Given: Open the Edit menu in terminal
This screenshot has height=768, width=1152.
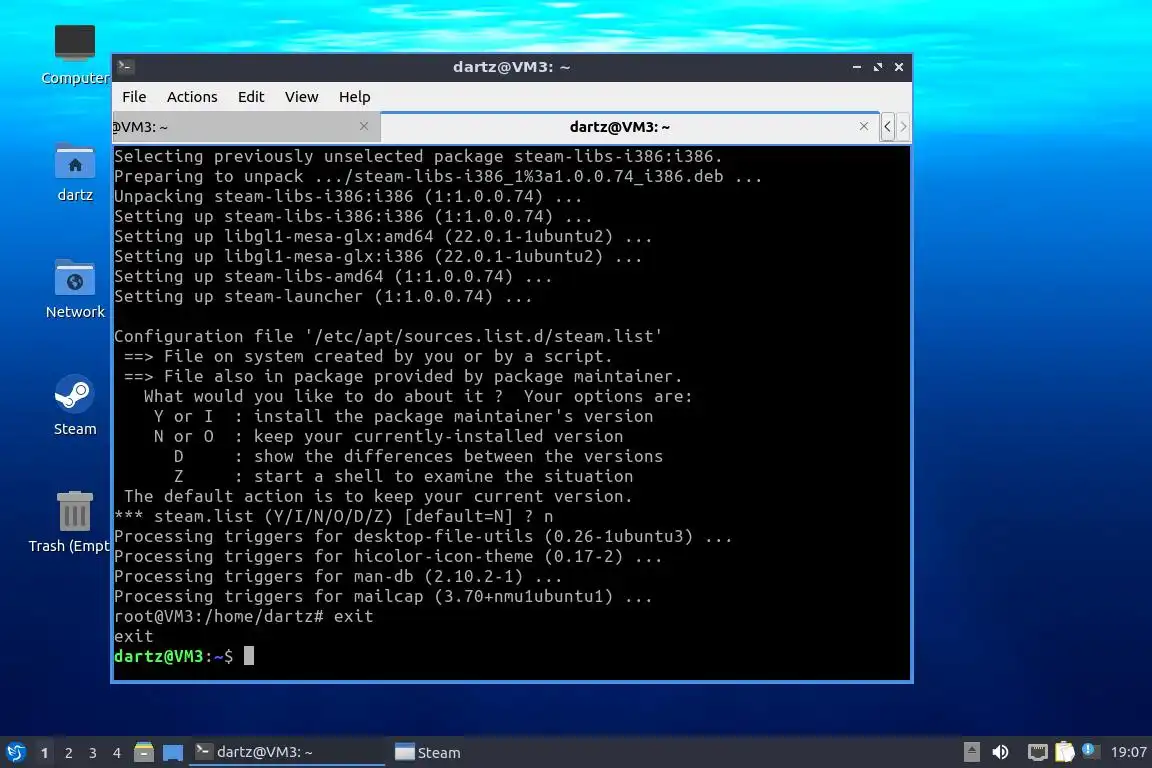Looking at the screenshot, I should [251, 97].
